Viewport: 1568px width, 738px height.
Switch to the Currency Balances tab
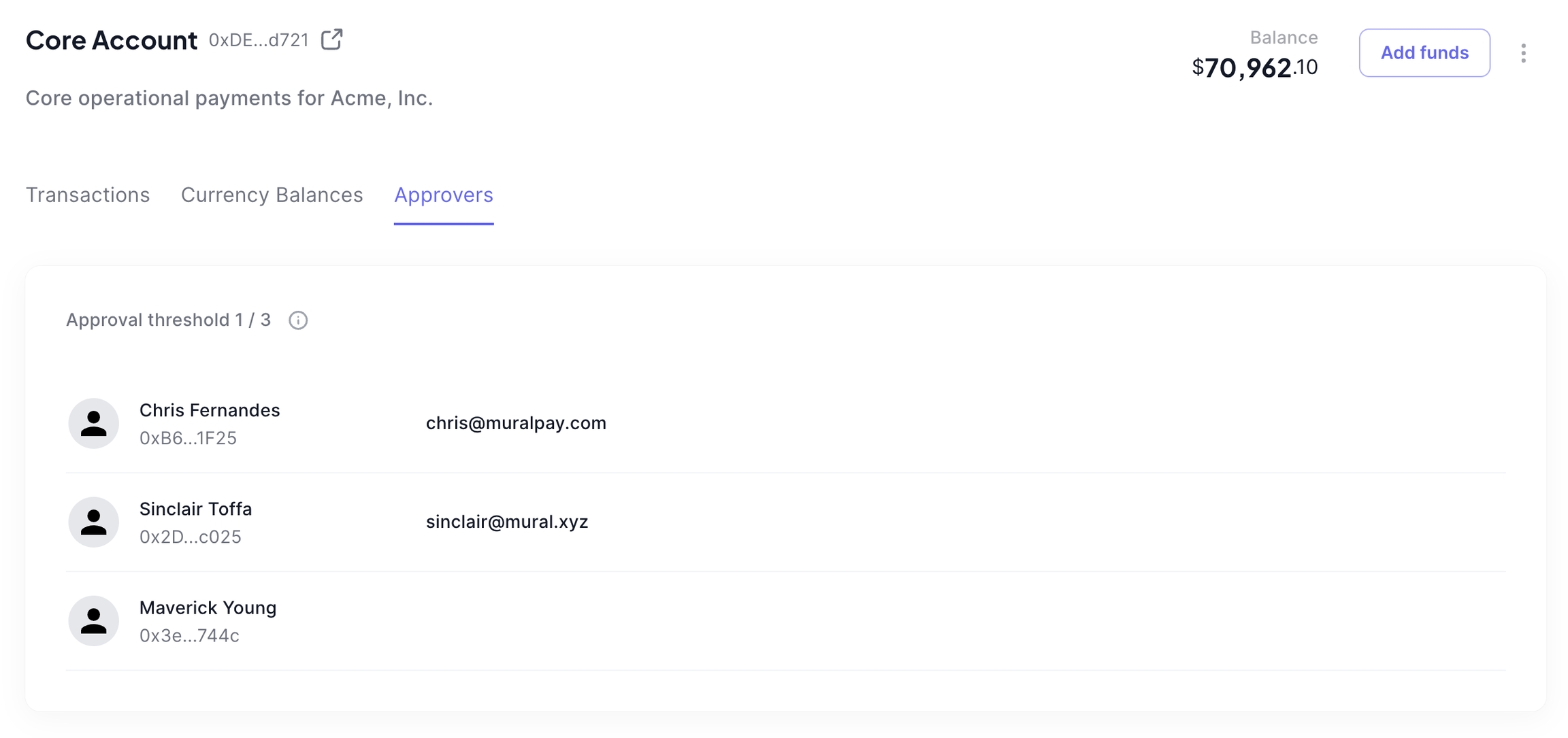(x=272, y=195)
